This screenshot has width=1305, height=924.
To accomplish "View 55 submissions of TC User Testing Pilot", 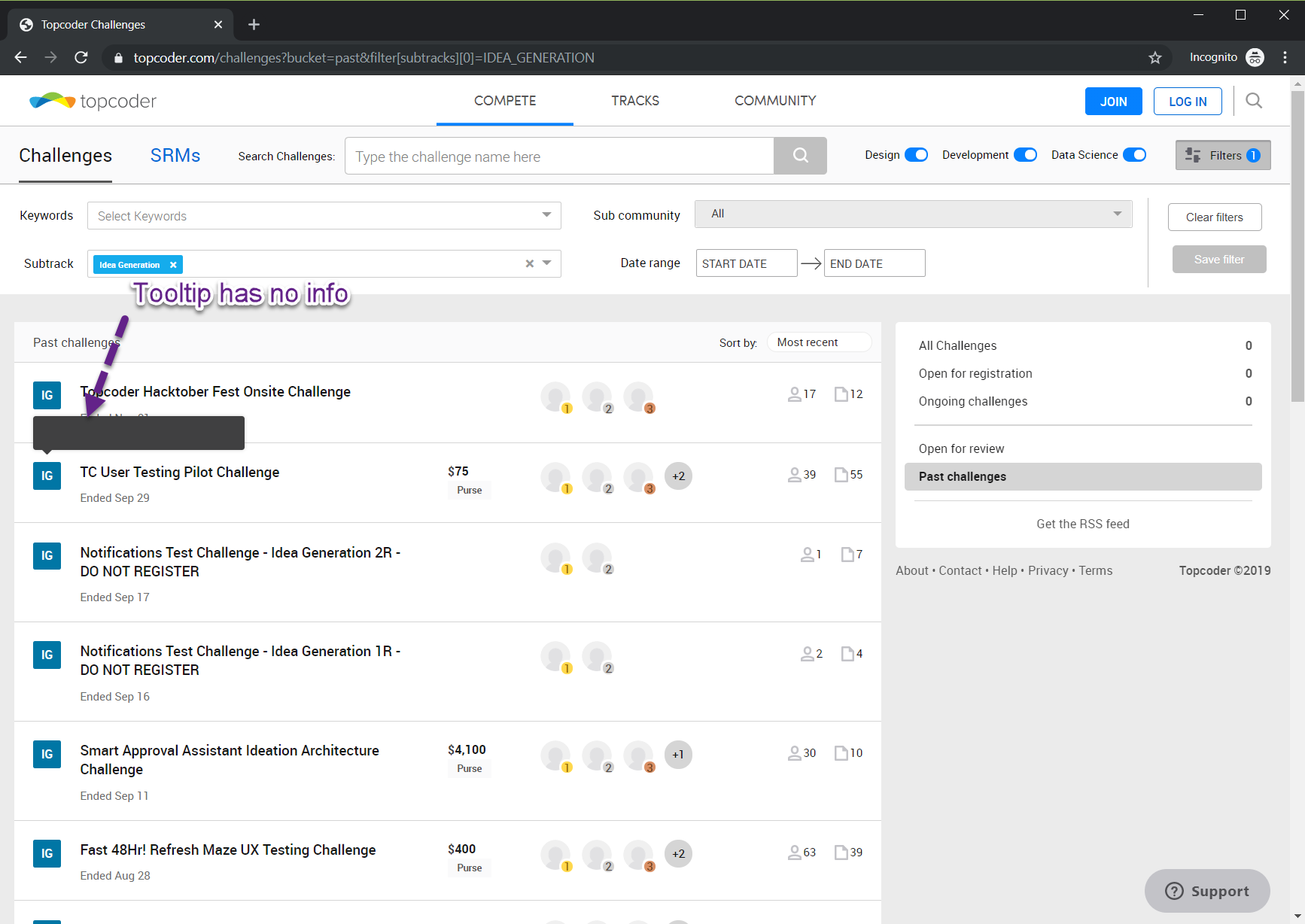I will tap(849, 474).
